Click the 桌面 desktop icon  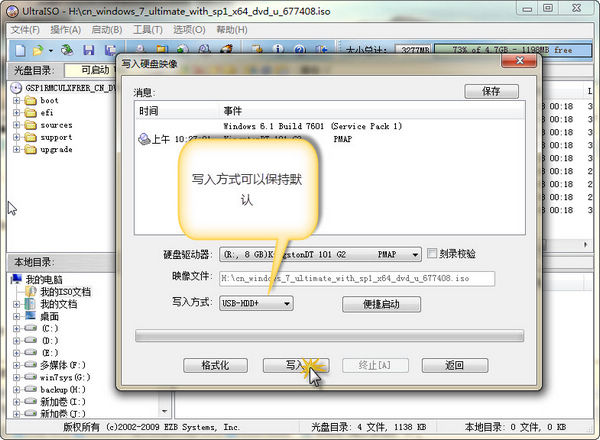(x=30, y=316)
